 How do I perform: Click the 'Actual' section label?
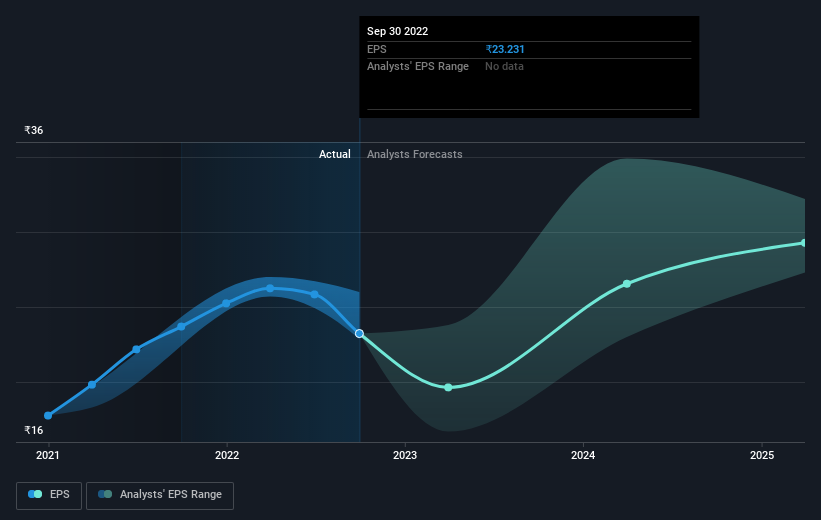(x=335, y=154)
